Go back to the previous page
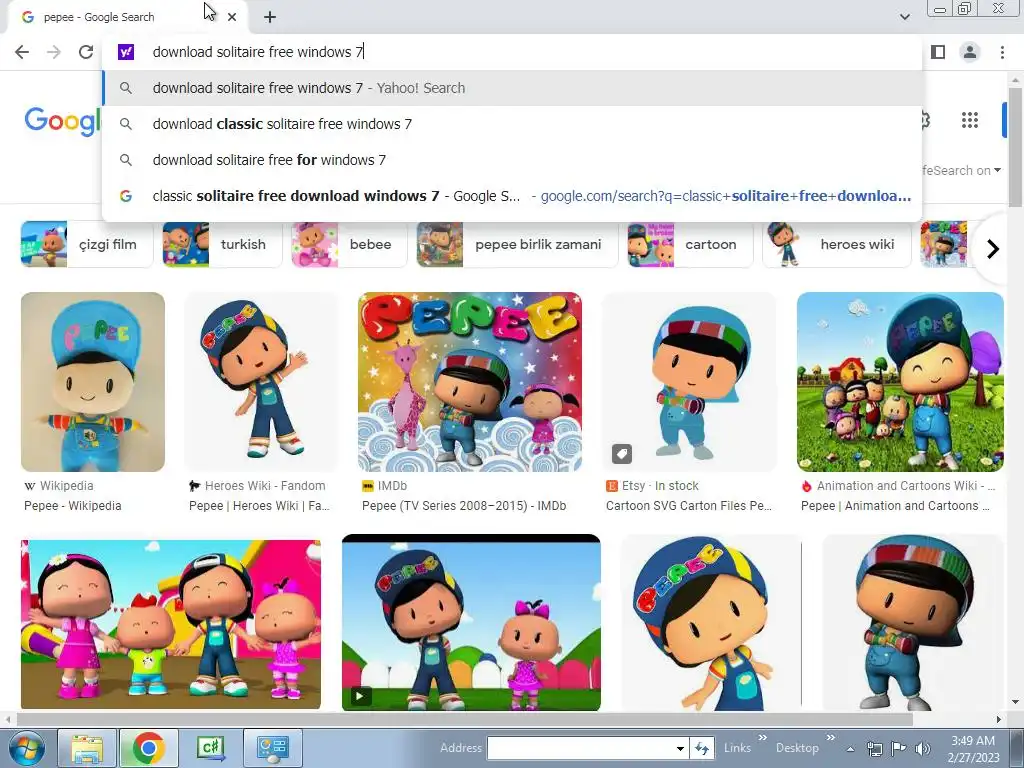The width and height of the screenshot is (1024, 768). 22,52
